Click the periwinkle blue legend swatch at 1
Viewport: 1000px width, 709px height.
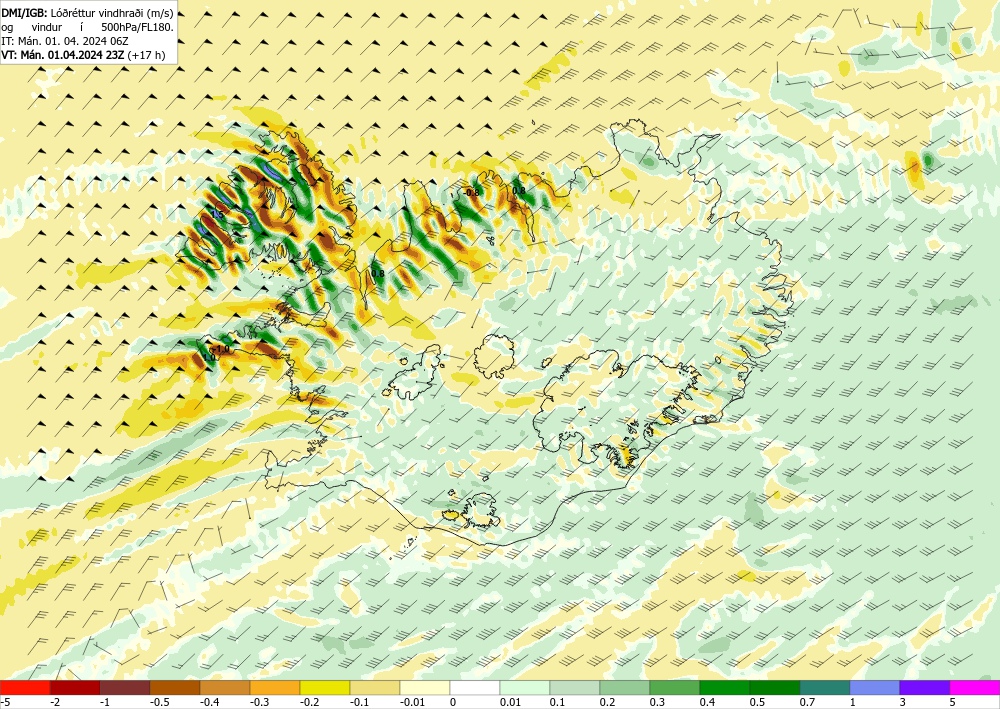click(875, 688)
